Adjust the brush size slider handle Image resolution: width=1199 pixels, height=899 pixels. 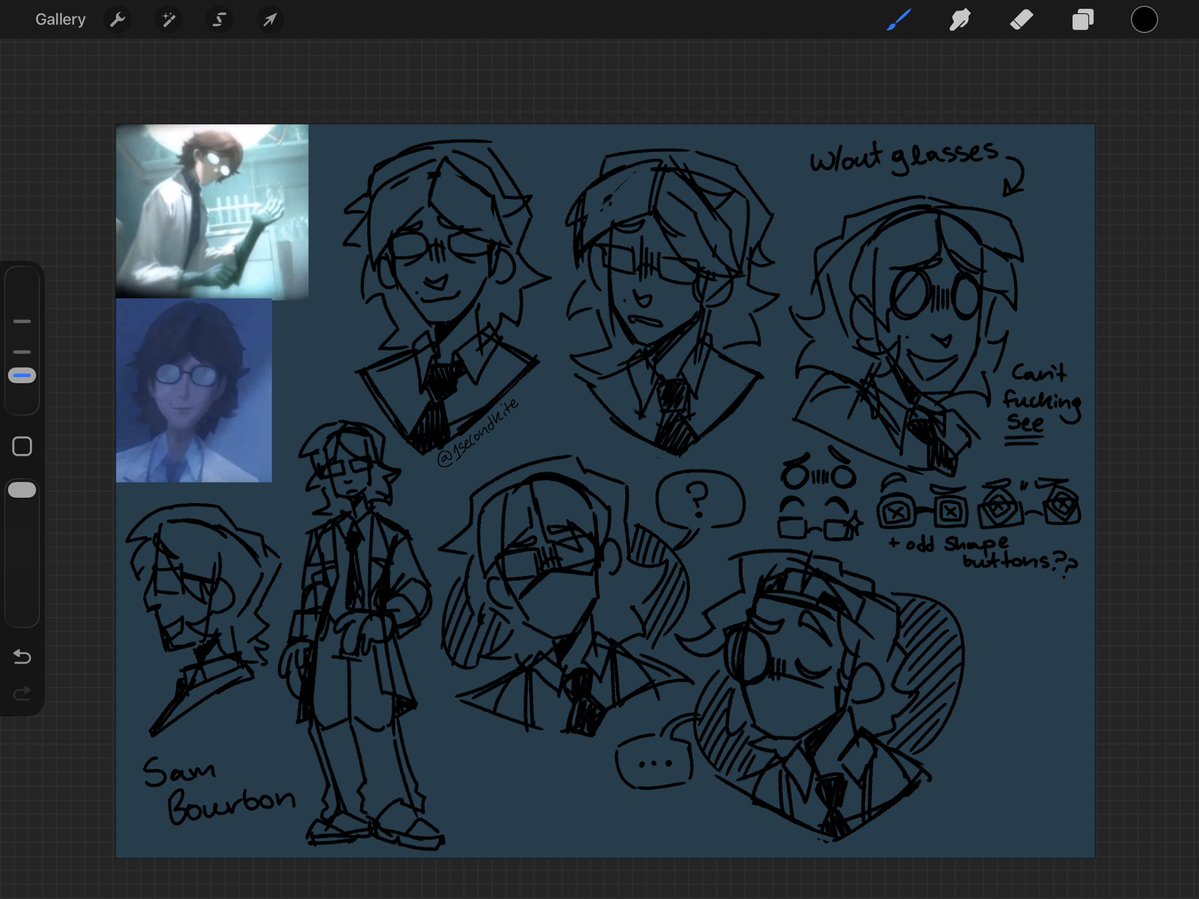point(22,375)
